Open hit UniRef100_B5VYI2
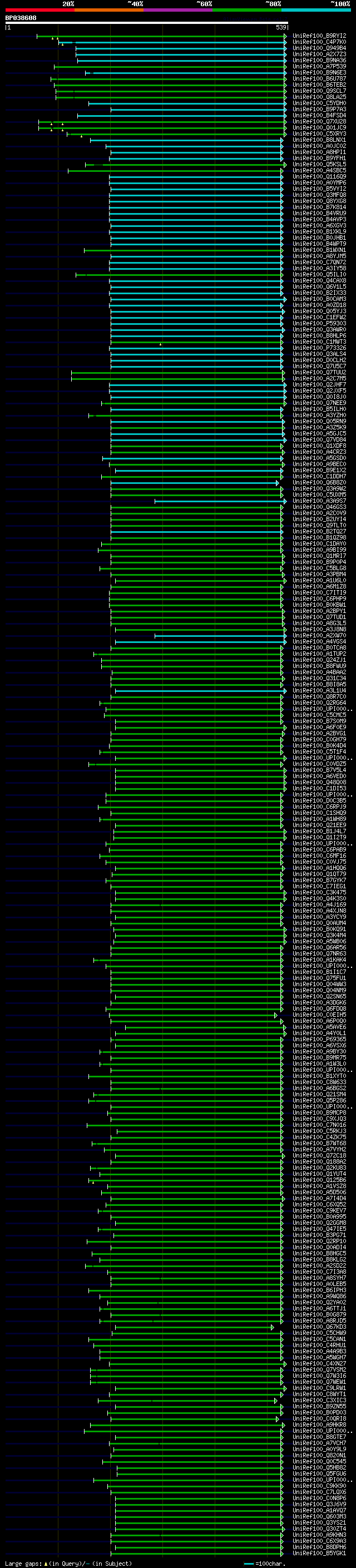This screenshot has width=356, height=1568. click(x=319, y=189)
